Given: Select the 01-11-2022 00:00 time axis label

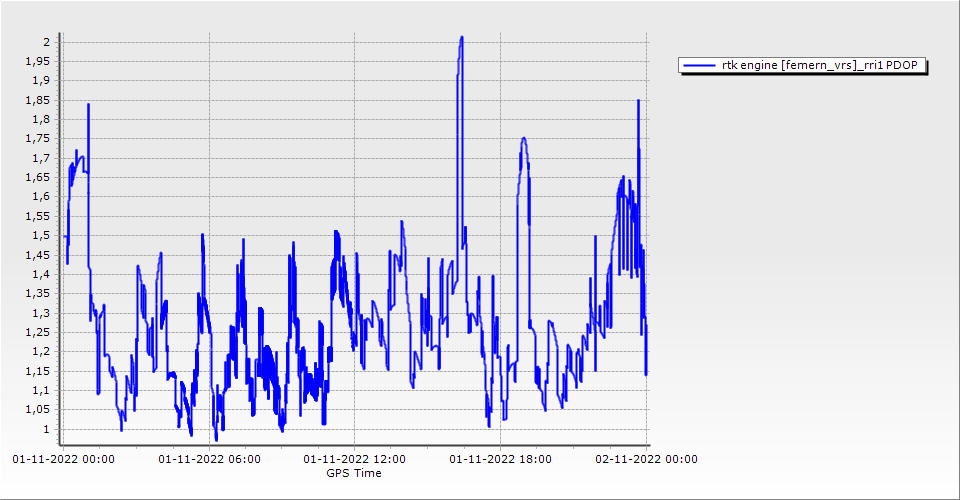Looking at the screenshot, I should [x=63, y=459].
